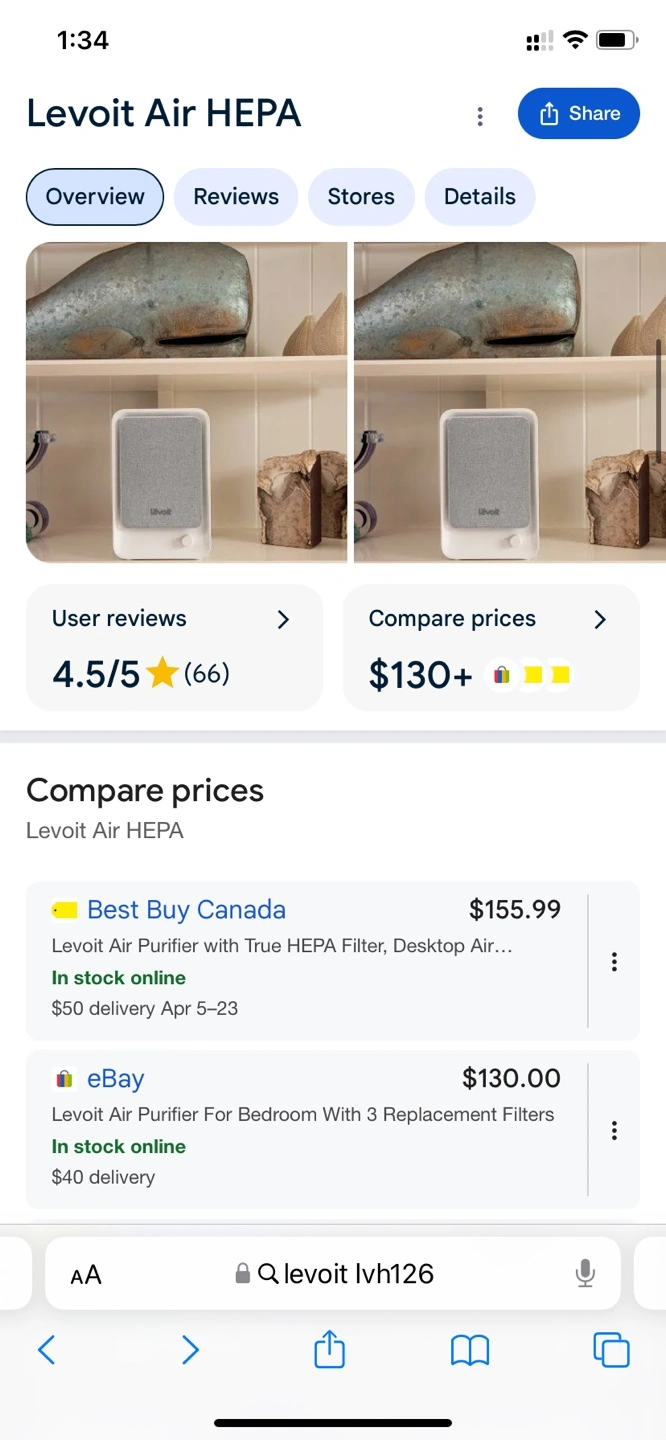The image size is (666, 1440).
Task: Open the Stores tab
Action: tap(361, 197)
